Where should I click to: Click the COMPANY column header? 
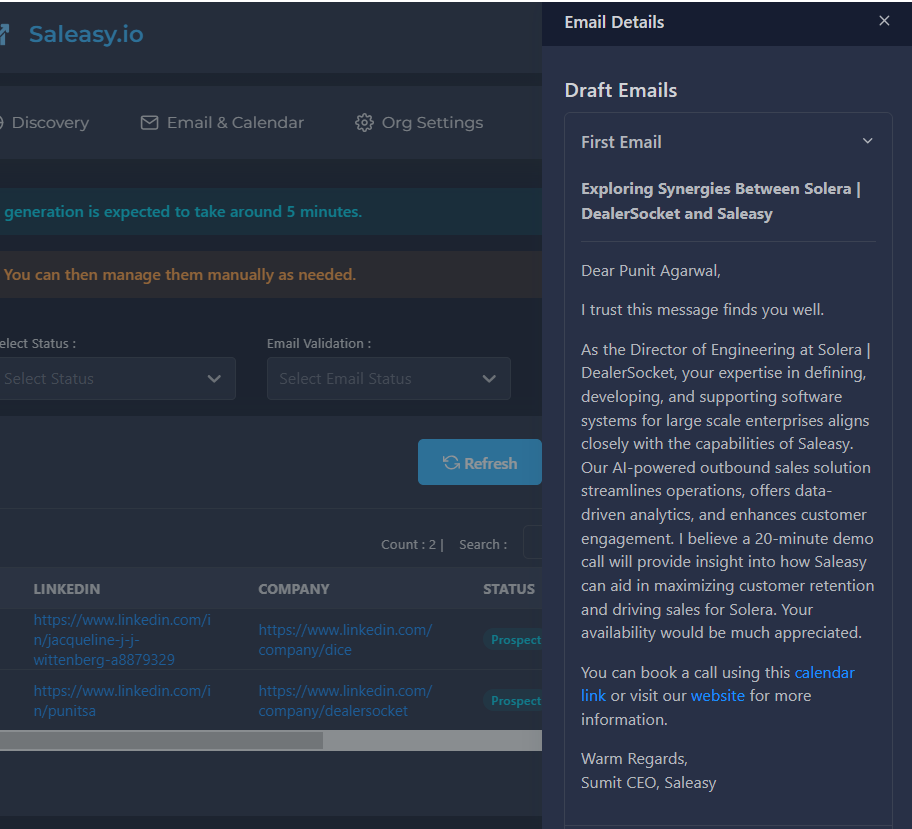pos(294,589)
